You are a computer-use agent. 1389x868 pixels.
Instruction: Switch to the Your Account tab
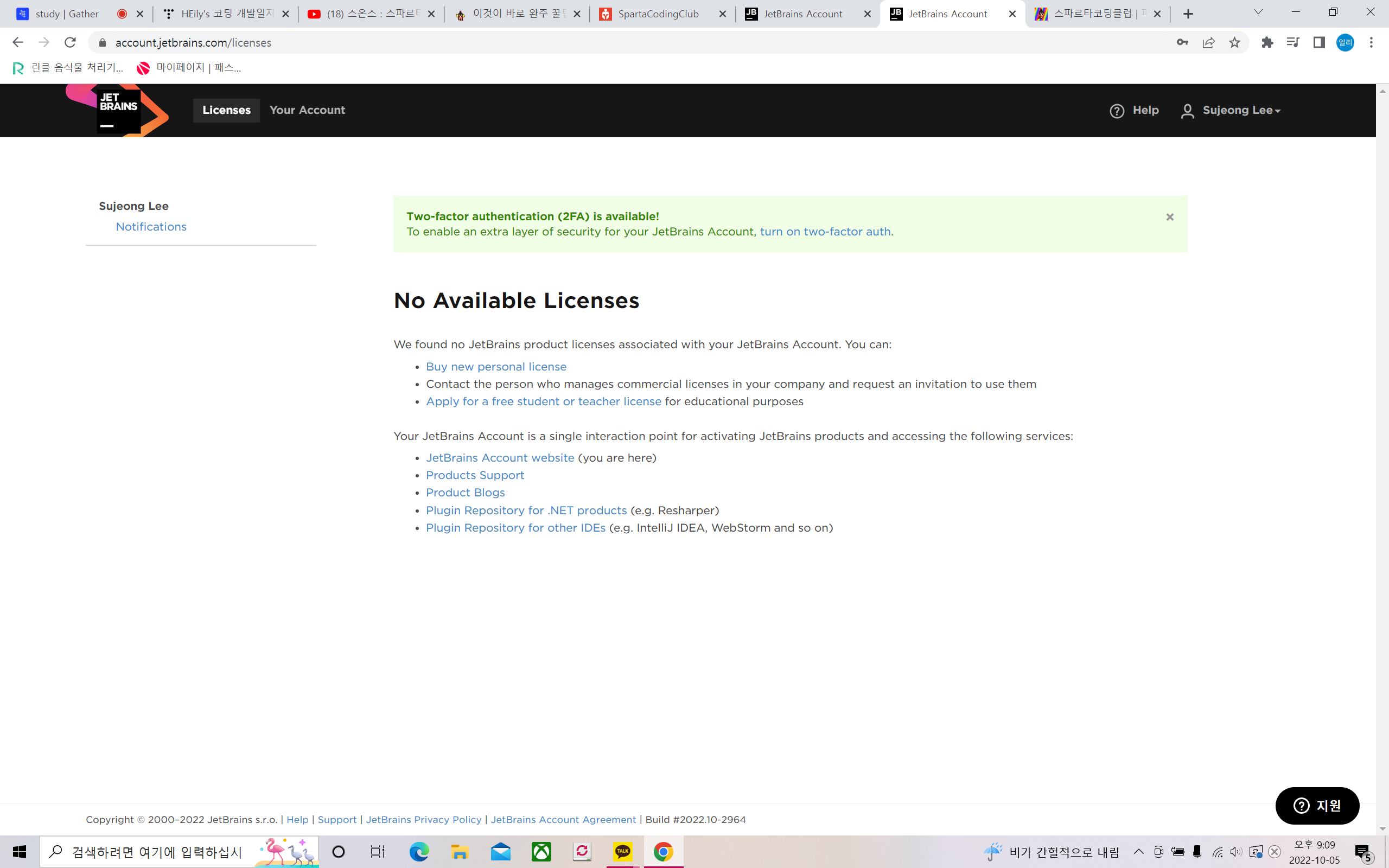[307, 110]
